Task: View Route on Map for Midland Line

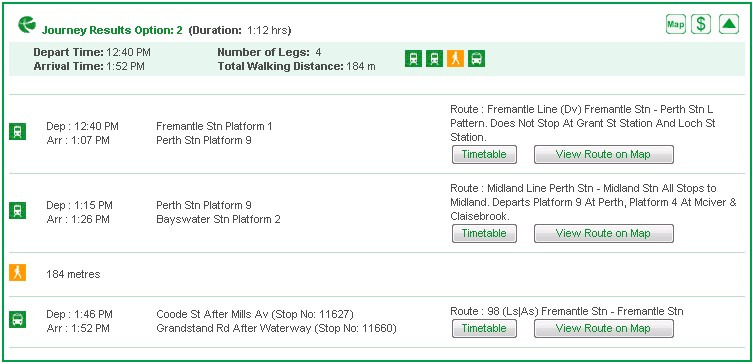Action: pyautogui.click(x=604, y=233)
